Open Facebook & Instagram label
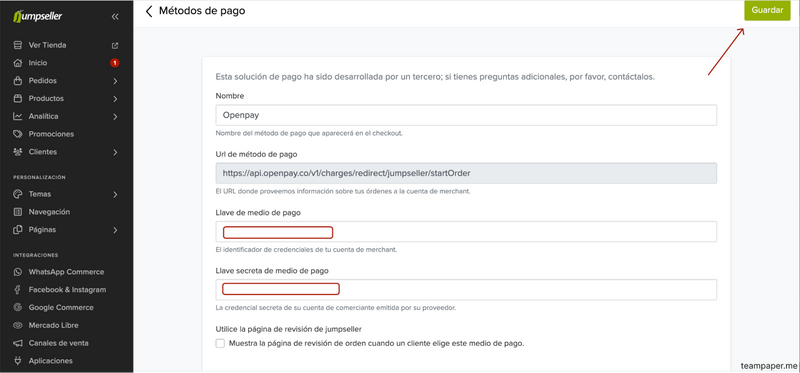This screenshot has height=373, width=800. point(67,290)
